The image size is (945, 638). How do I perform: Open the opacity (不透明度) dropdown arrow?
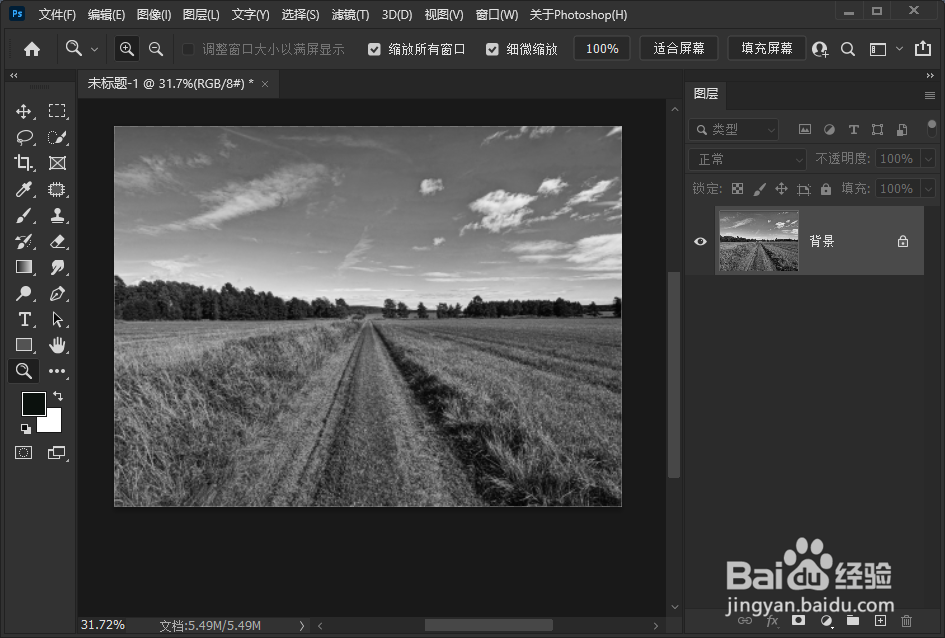pos(928,159)
